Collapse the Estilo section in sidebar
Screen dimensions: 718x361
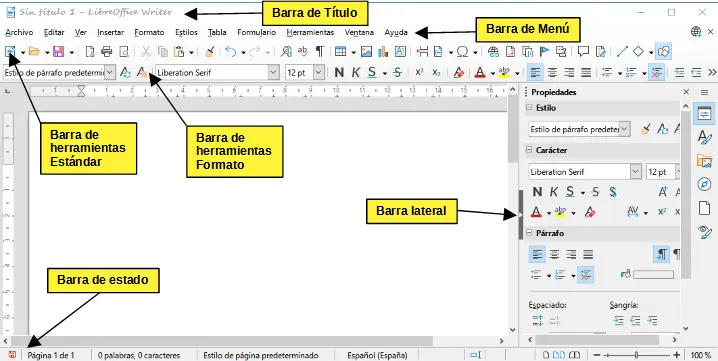(529, 108)
